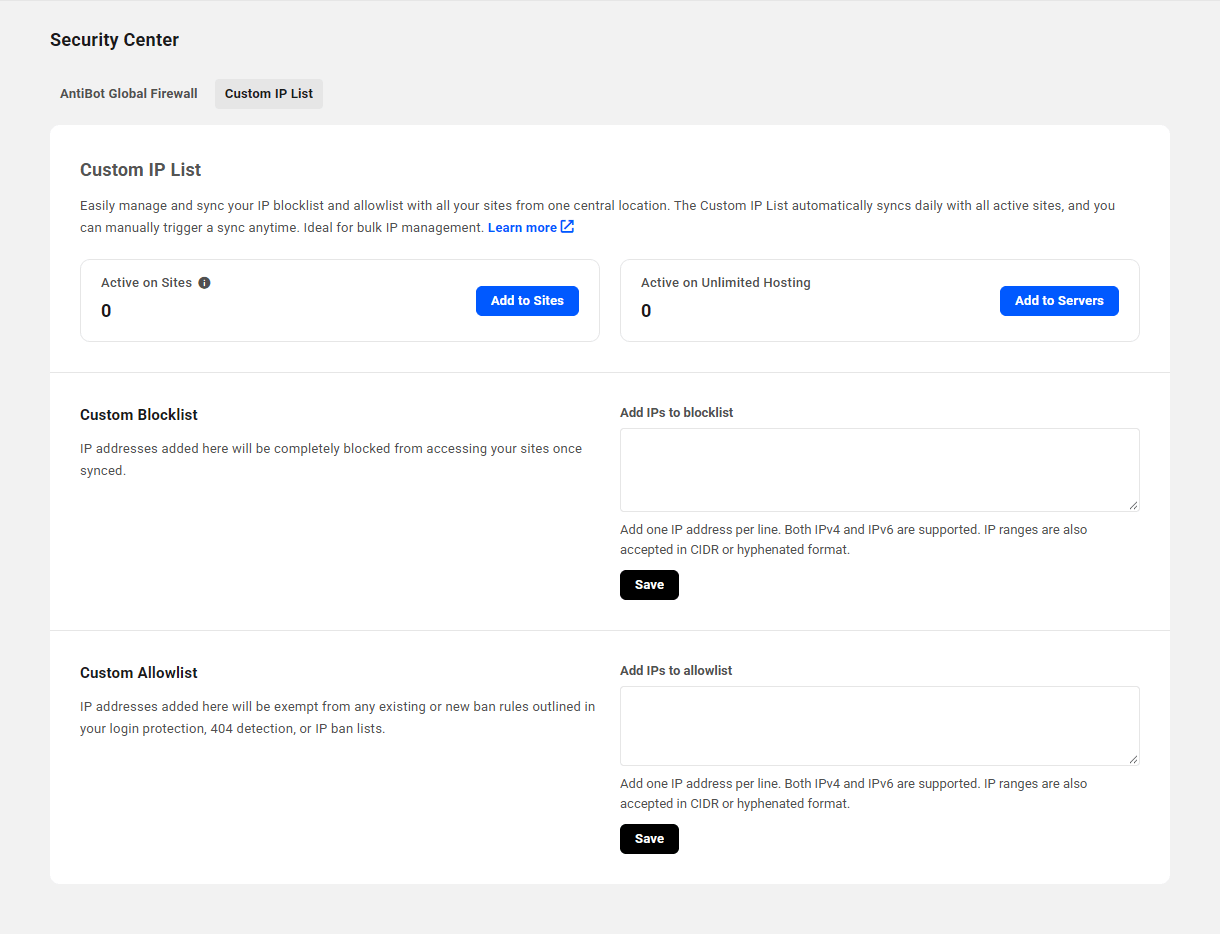Click the Active on Unlimited Hosting label
This screenshot has height=934, width=1220.
click(726, 283)
